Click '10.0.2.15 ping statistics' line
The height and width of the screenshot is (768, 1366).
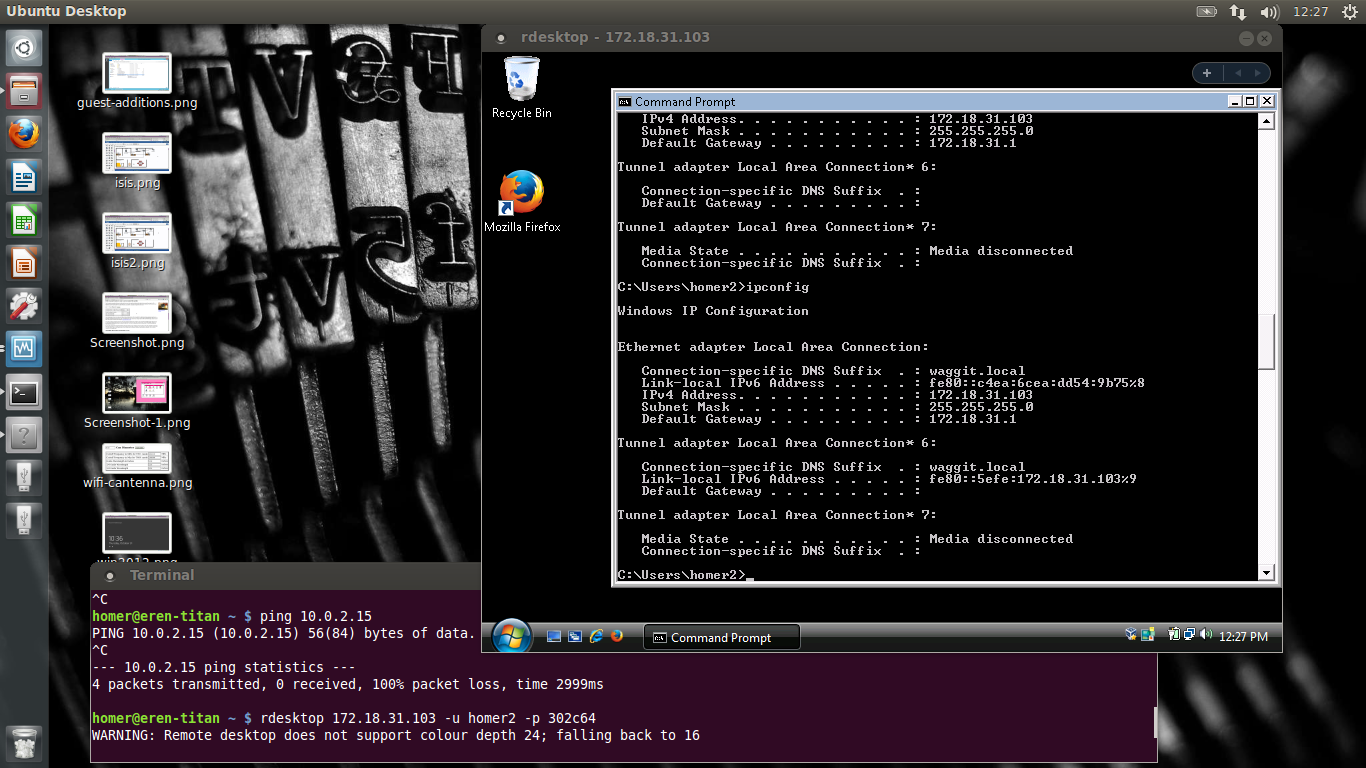(x=223, y=667)
